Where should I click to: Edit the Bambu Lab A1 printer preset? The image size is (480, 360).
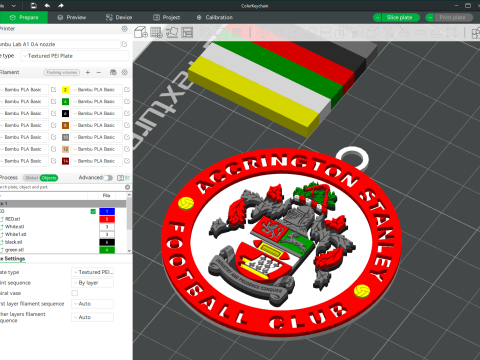pyautogui.click(x=124, y=44)
